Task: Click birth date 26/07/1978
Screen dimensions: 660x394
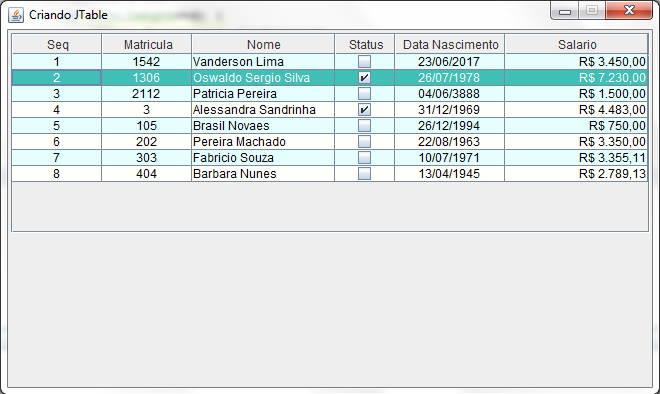Action: (449, 78)
